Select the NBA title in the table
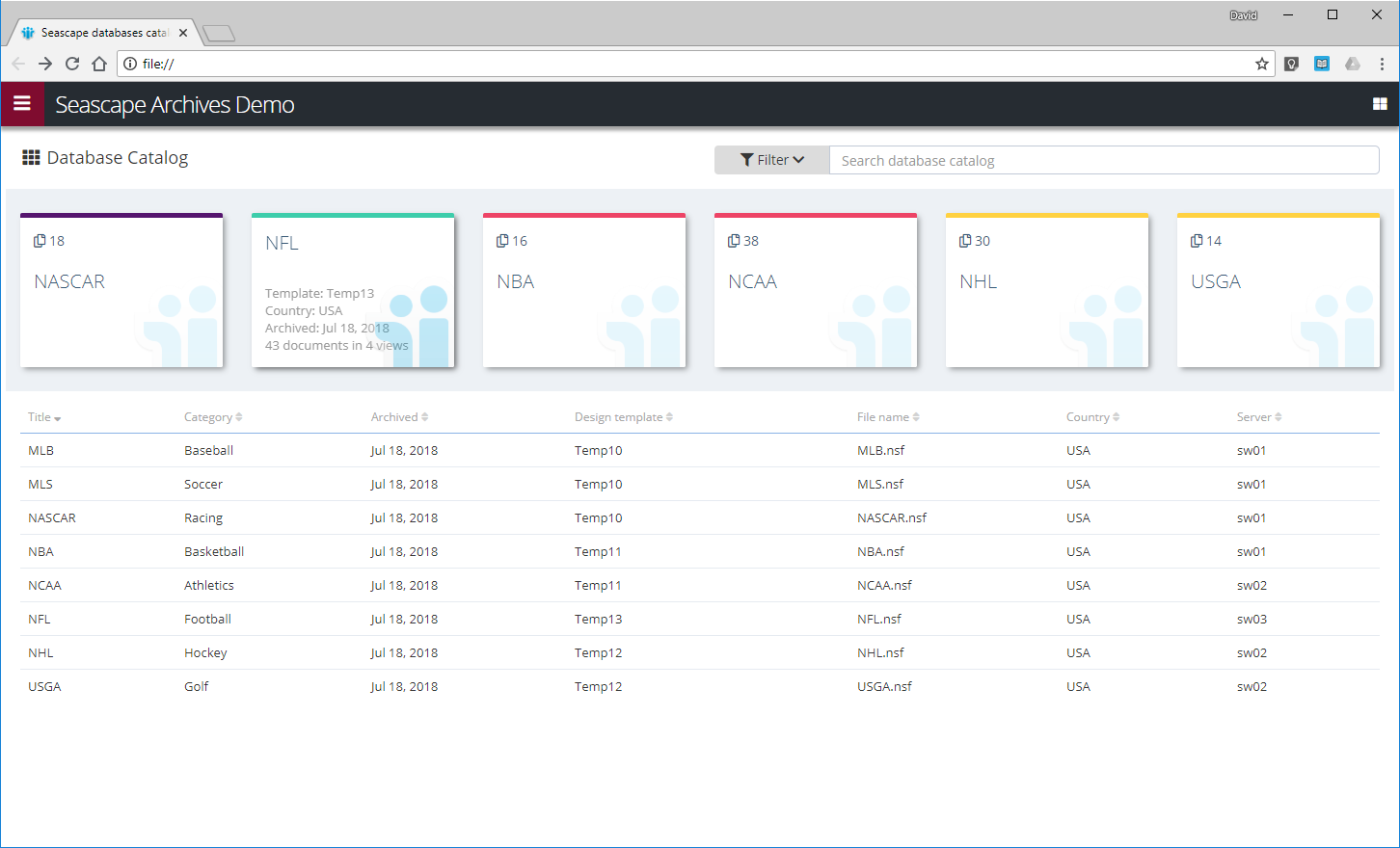 [x=40, y=551]
